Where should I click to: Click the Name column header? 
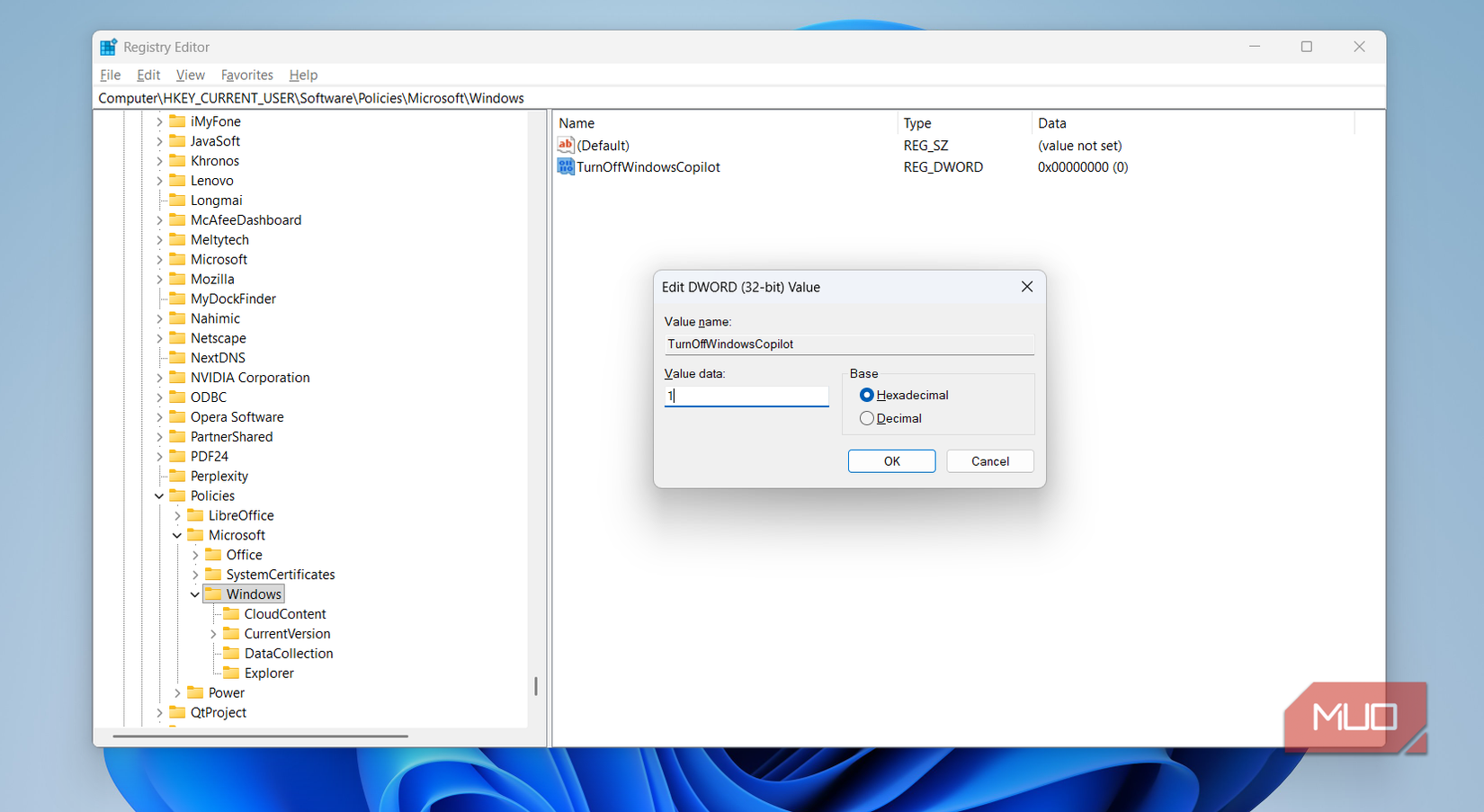[x=726, y=123]
